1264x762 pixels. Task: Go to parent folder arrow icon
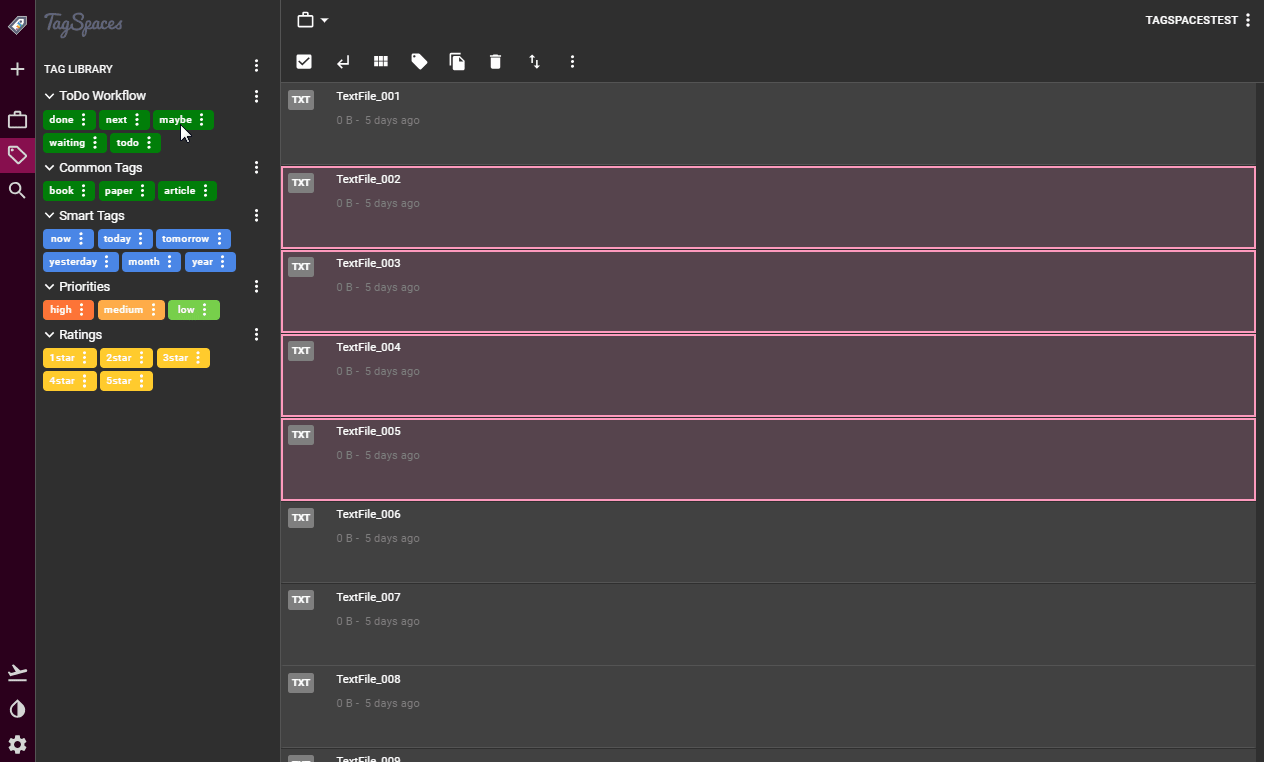click(x=343, y=62)
